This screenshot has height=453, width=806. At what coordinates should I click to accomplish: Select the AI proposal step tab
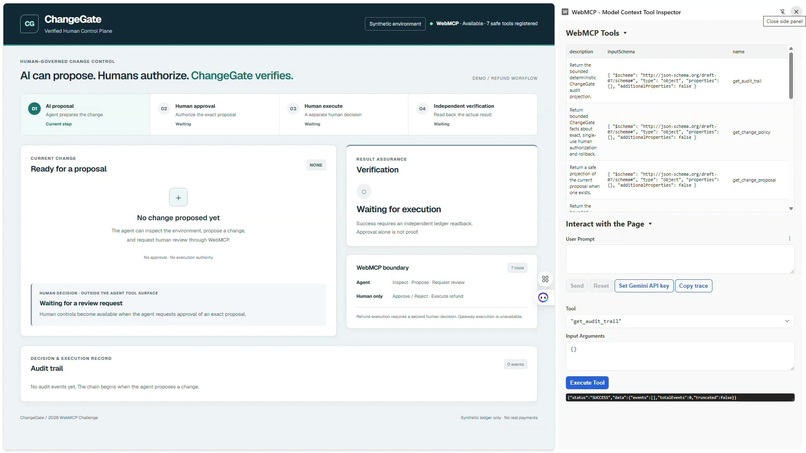85,115
